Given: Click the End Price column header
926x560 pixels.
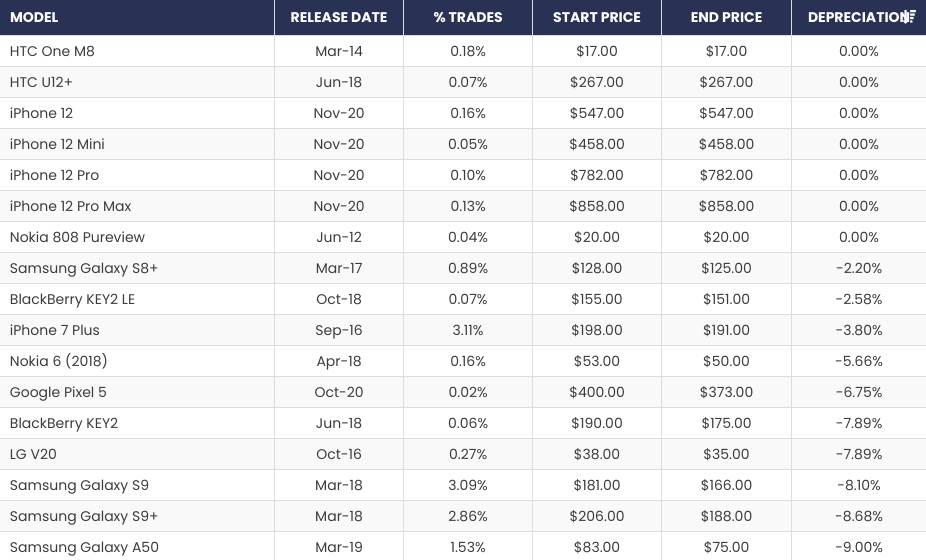Looking at the screenshot, I should click(x=726, y=17).
